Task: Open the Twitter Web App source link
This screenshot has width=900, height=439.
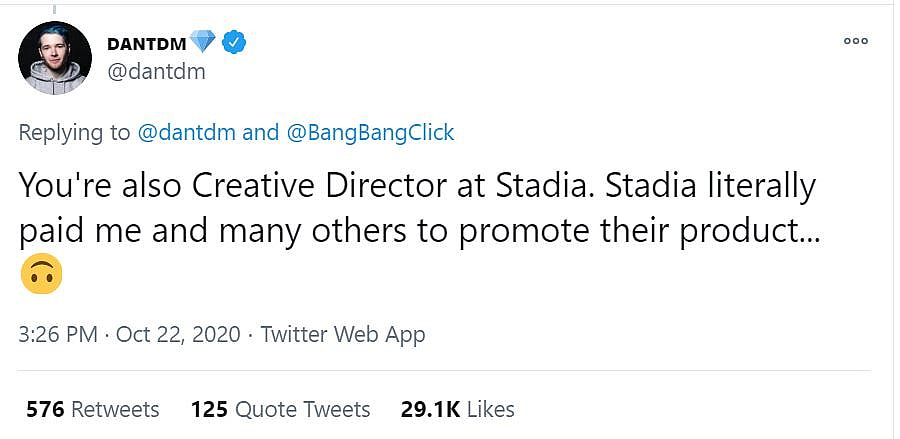Action: [343, 334]
